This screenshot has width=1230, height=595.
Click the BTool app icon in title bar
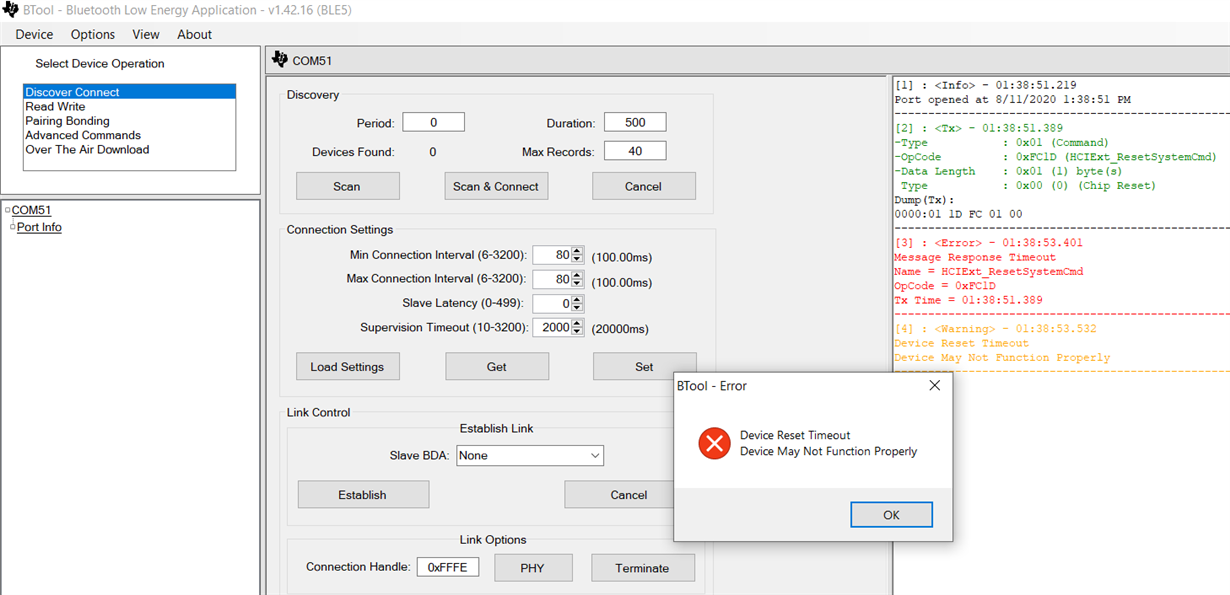pos(10,10)
